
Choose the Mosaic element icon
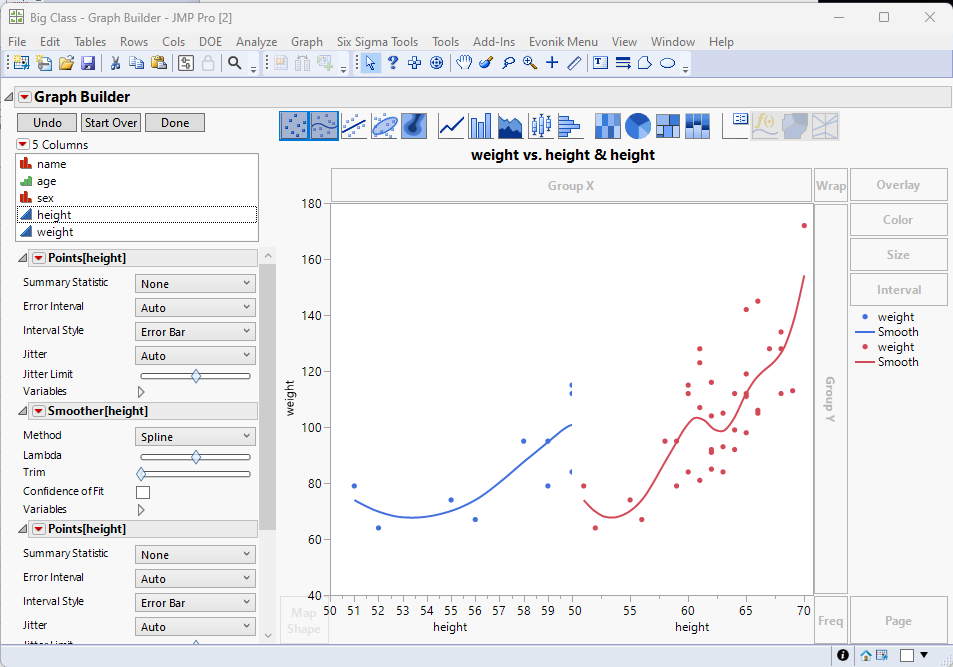pos(697,126)
